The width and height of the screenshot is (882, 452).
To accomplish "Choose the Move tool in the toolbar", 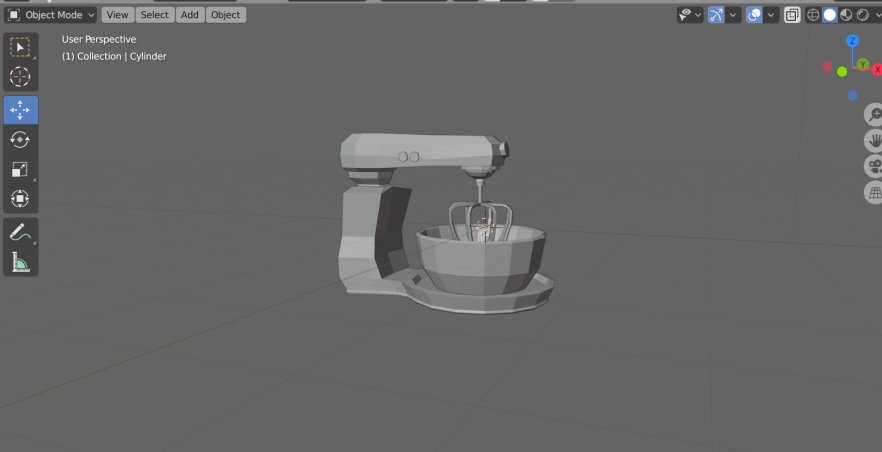I will click(20, 110).
